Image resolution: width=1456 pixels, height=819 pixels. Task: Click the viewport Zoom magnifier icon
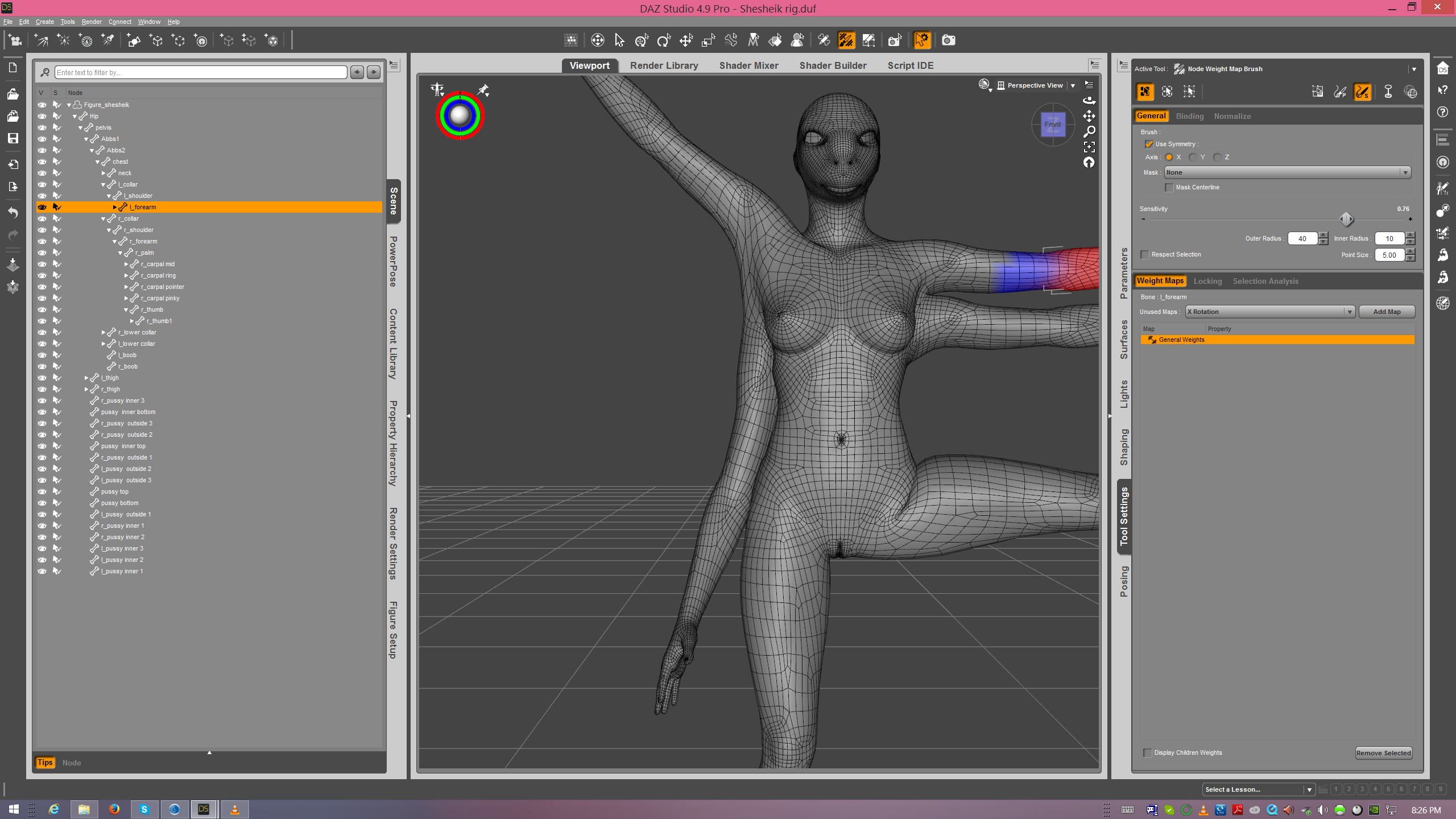pyautogui.click(x=1089, y=132)
